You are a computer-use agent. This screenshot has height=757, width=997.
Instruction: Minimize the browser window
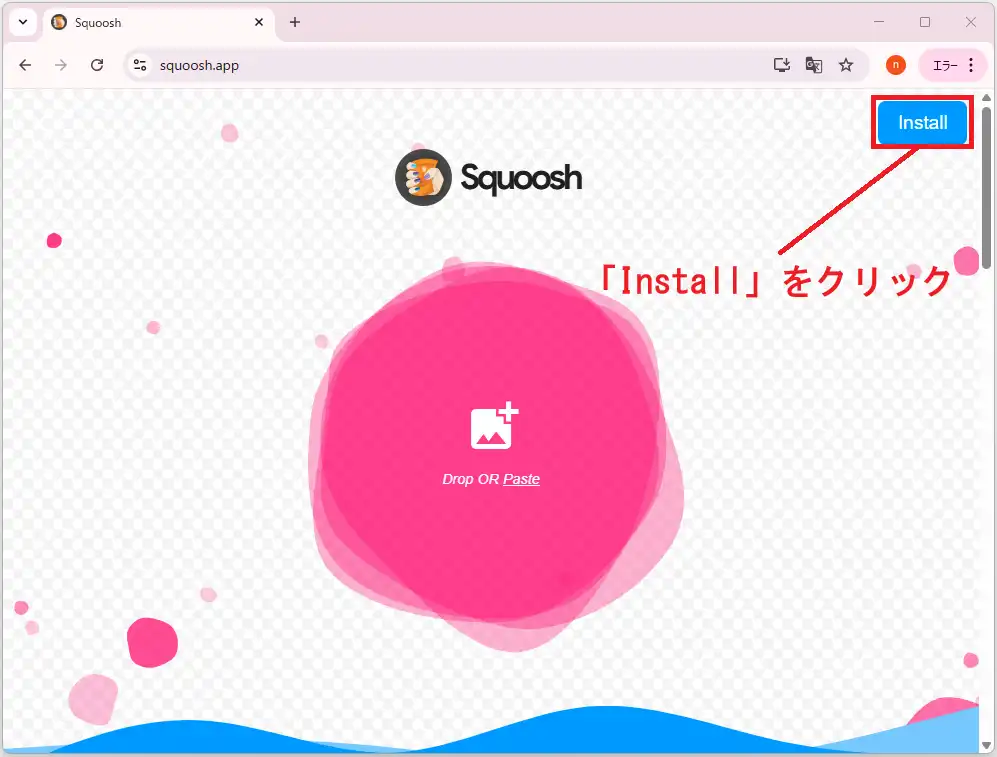[879, 22]
